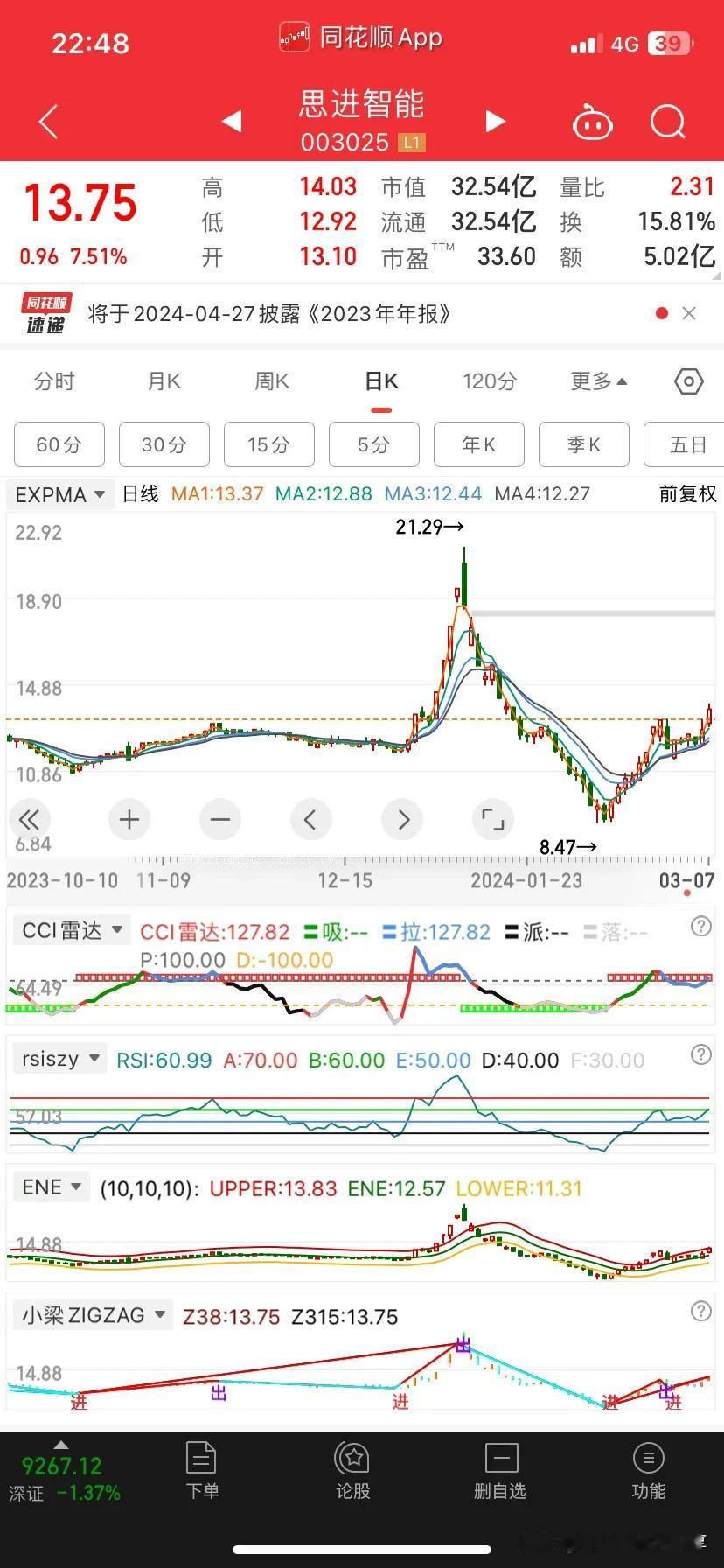Image resolution: width=724 pixels, height=1568 pixels.
Task: Open 小梁ZIGZAG indicator help icon
Action: click(701, 1311)
